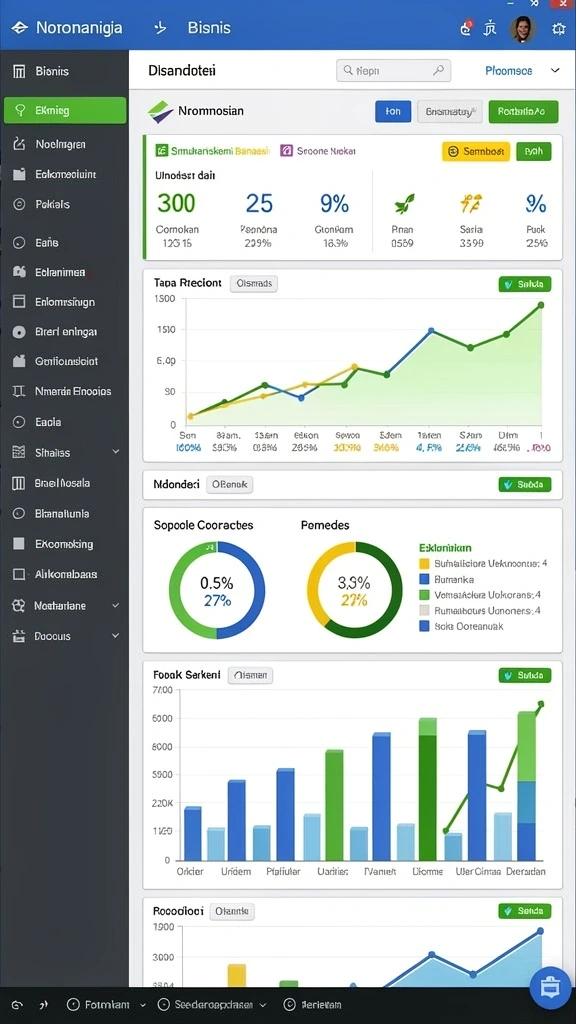Click the magnifier icon in search box
Screen dimensions: 576x1024
439,70
